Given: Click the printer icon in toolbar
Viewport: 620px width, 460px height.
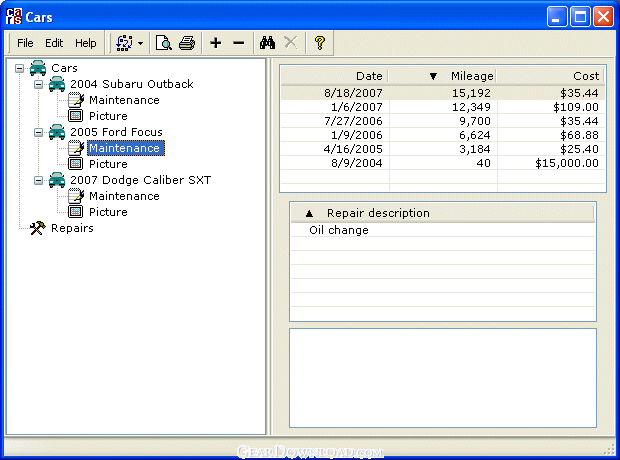Looking at the screenshot, I should [187, 43].
